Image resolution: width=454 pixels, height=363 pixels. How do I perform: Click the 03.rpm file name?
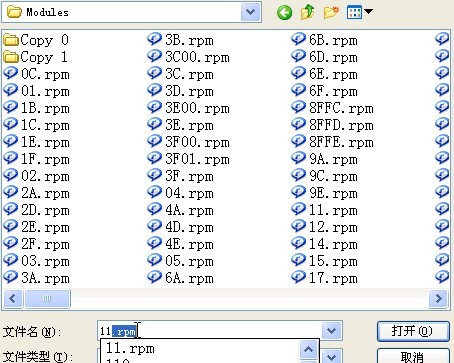45,262
